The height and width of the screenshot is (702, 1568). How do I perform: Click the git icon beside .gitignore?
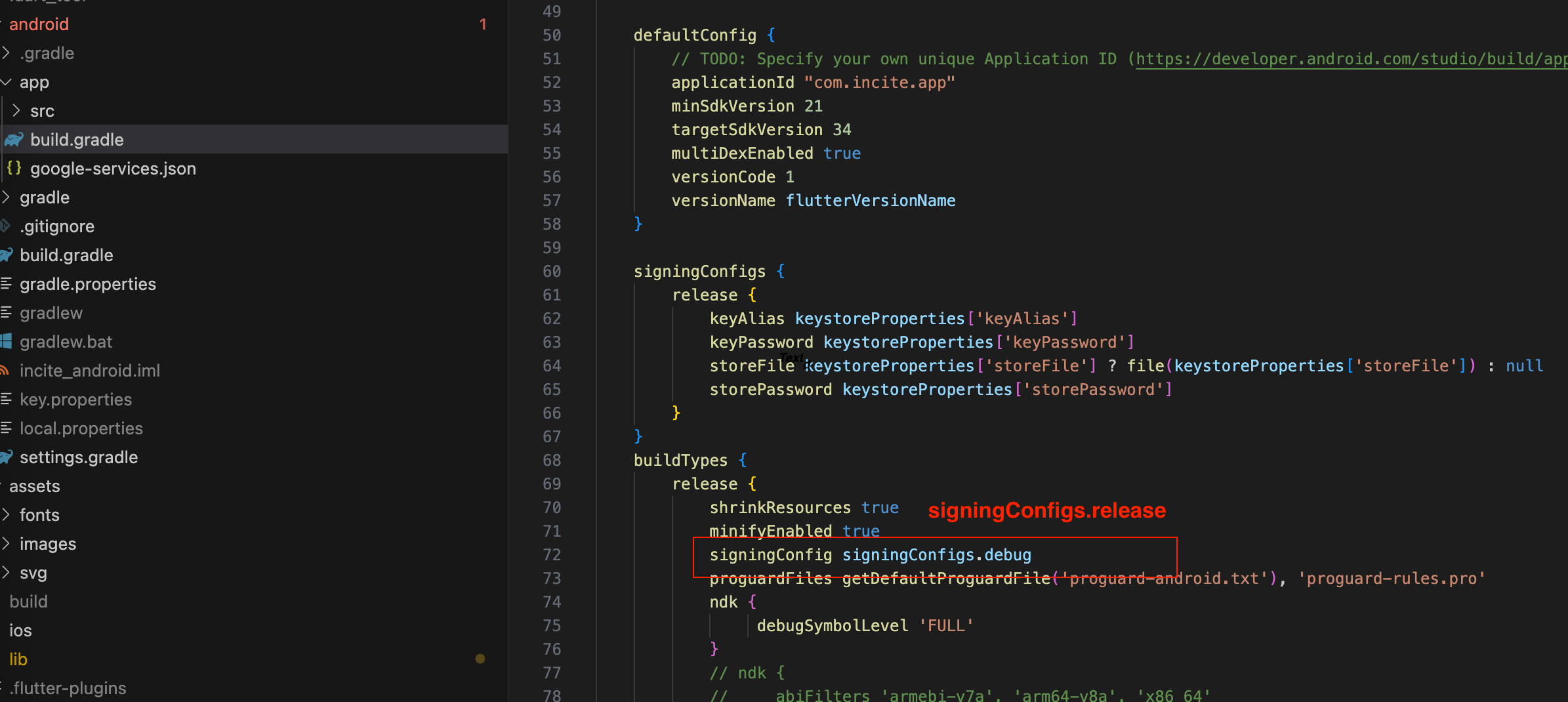tap(5, 226)
